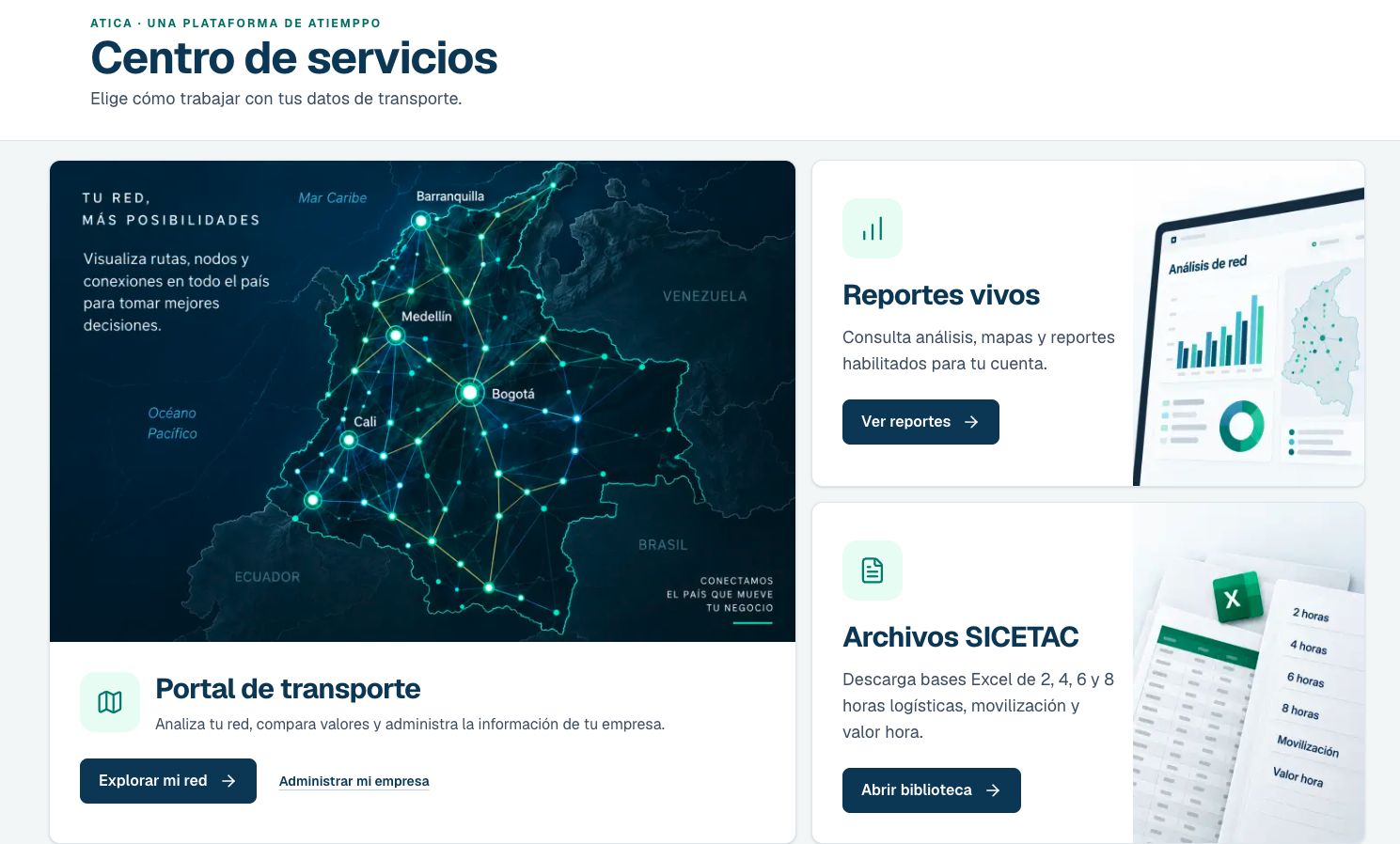Click the Colombia network map image
Viewport: 1400px width, 844px height.
pos(422,401)
